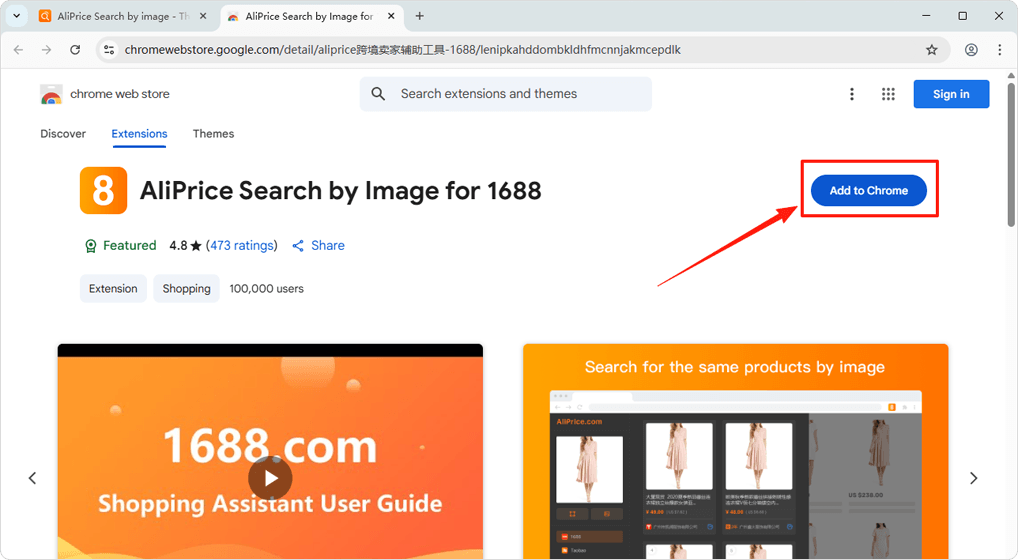Click the browser reload button
This screenshot has width=1018, height=560.
pyautogui.click(x=75, y=50)
